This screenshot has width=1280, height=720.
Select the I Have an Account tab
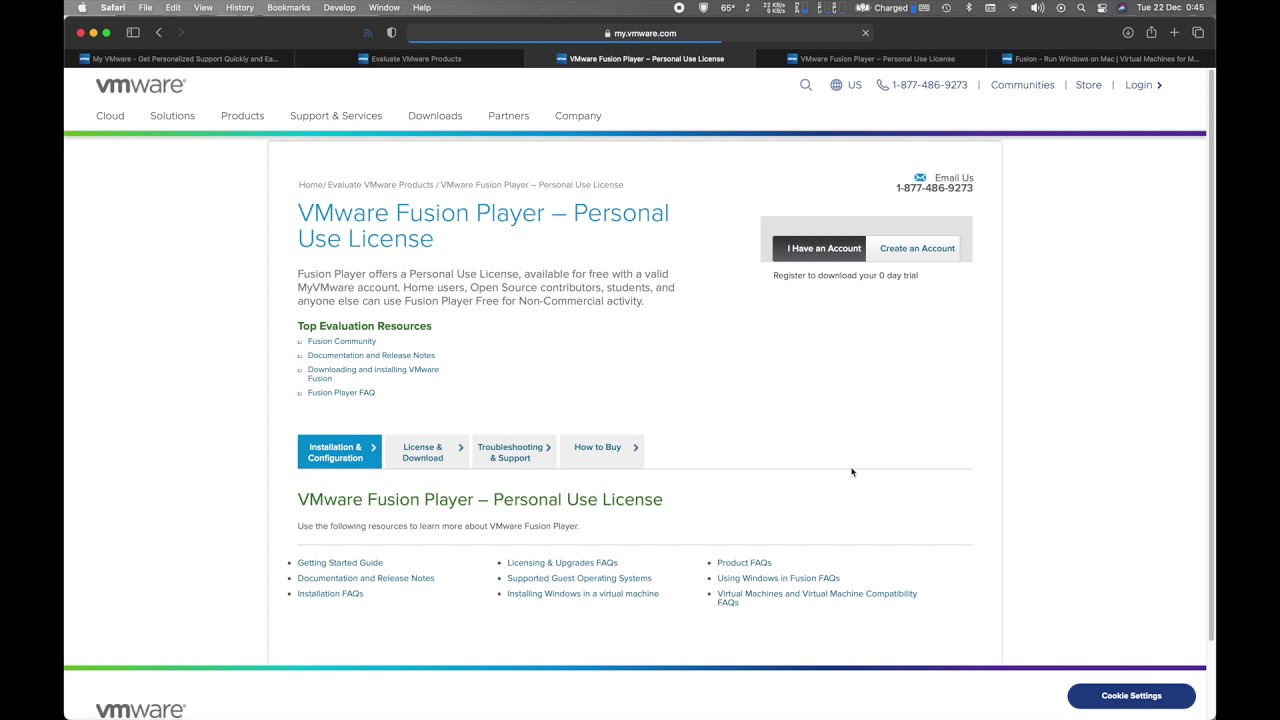[819, 248]
